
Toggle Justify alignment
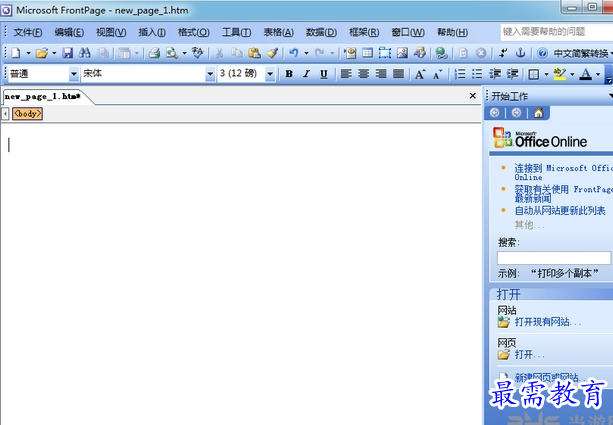398,74
